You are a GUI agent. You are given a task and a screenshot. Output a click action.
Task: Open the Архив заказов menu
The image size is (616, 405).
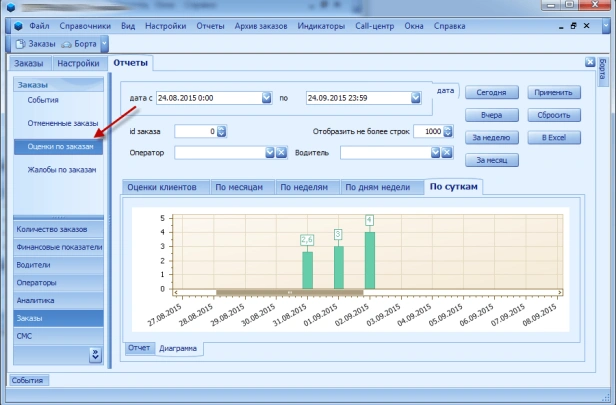[263, 24]
